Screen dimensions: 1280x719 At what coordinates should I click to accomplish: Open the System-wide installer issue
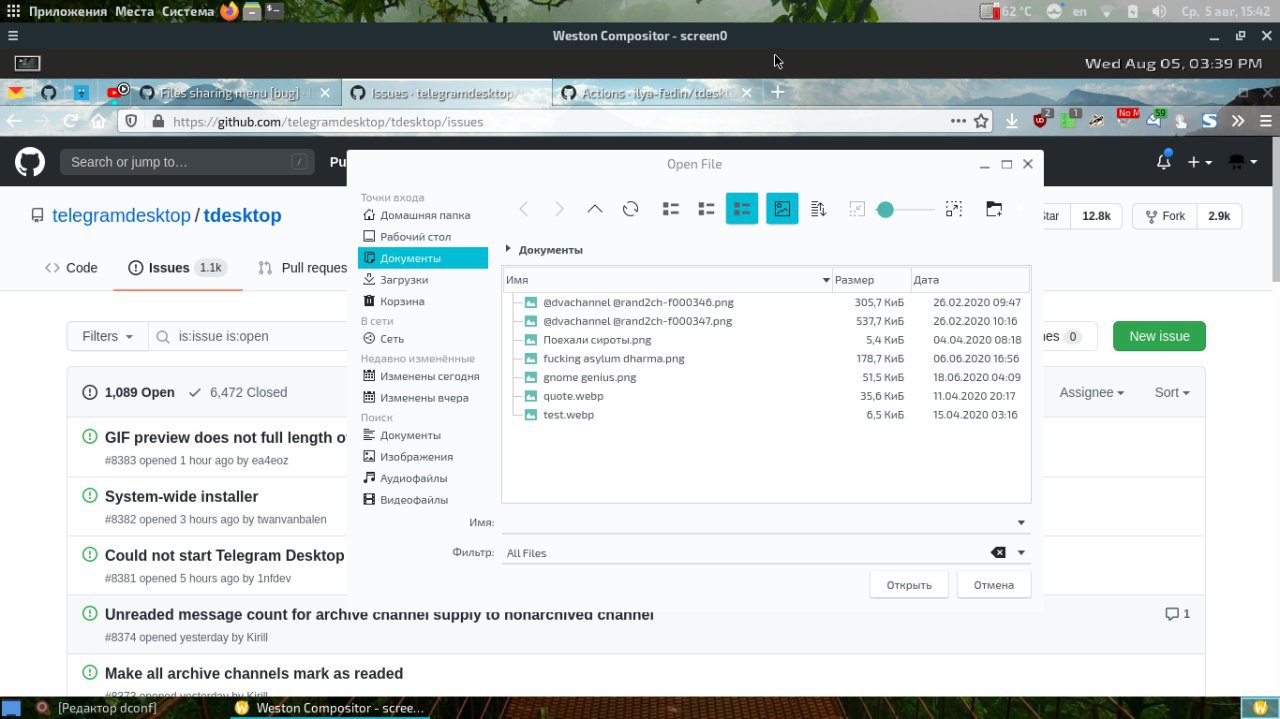coord(181,496)
